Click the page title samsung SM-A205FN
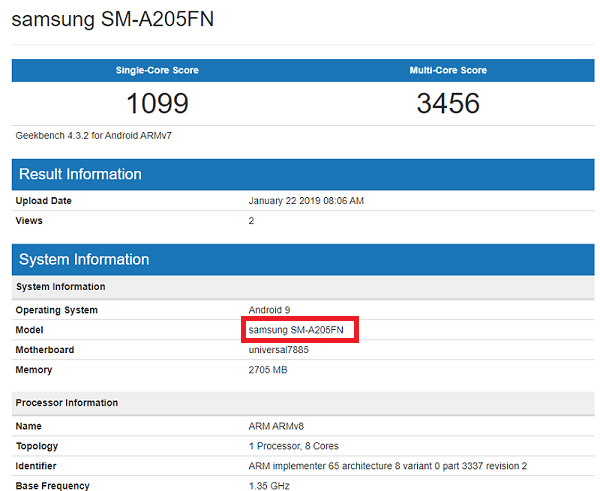The width and height of the screenshot is (600, 491). (112, 19)
